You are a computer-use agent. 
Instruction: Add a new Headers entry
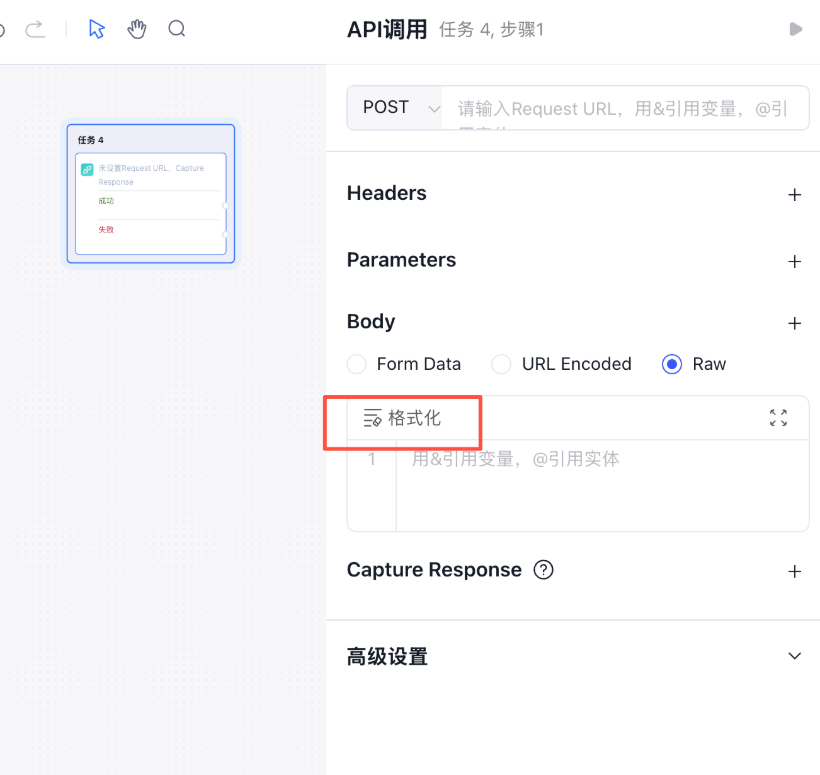pyautogui.click(x=795, y=195)
